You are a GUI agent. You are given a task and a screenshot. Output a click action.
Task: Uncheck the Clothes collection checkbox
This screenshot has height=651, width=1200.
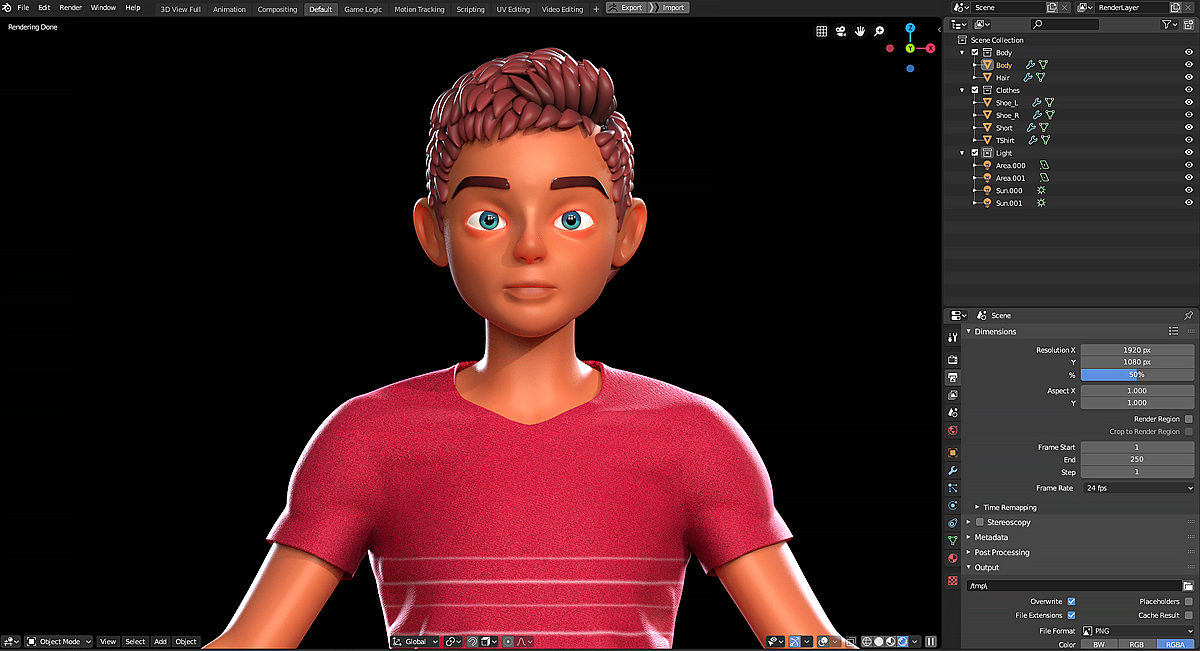pyautogui.click(x=975, y=90)
